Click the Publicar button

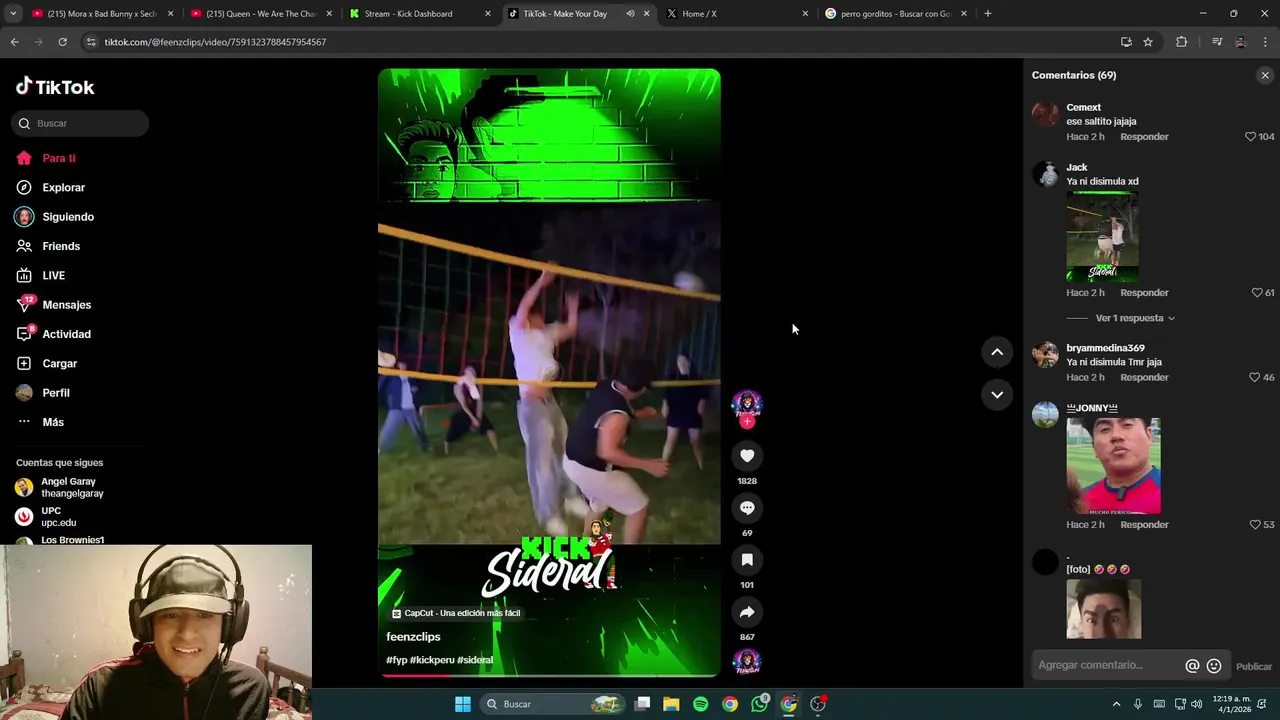[x=1254, y=667]
